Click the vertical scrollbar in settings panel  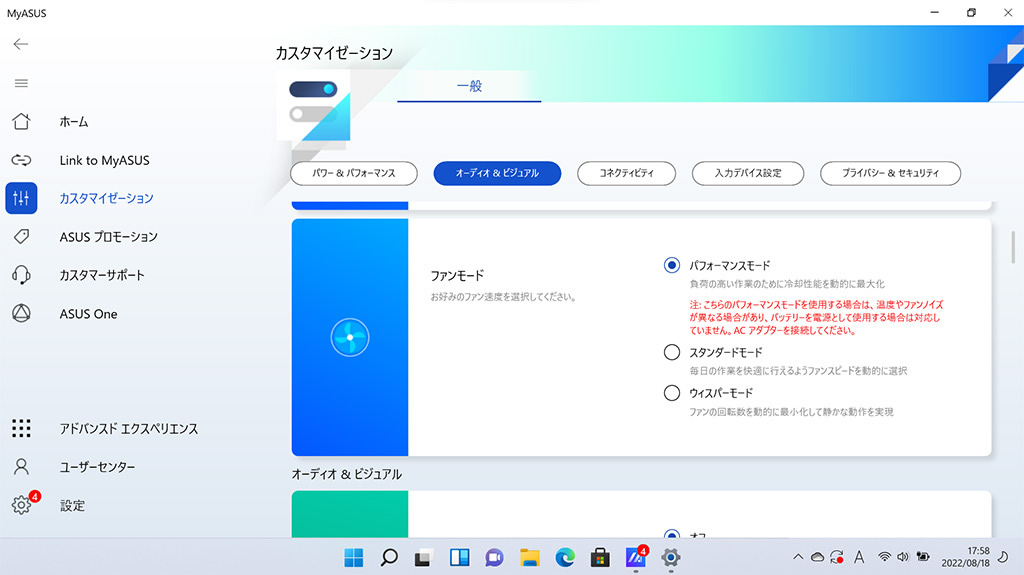tap(1013, 247)
